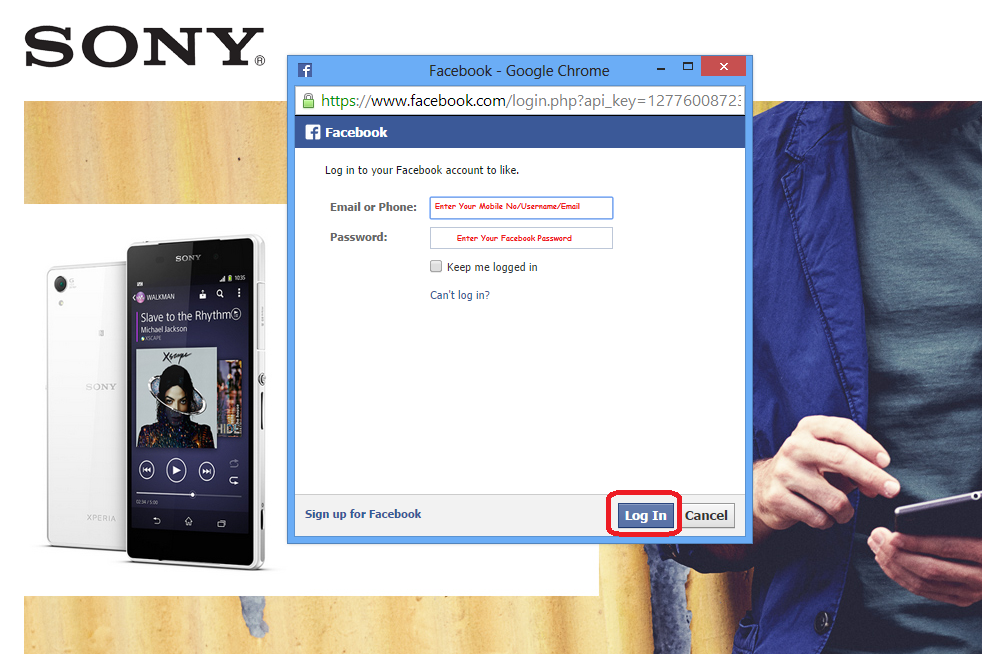Click the Facebook - Google Chrome title

519,71
